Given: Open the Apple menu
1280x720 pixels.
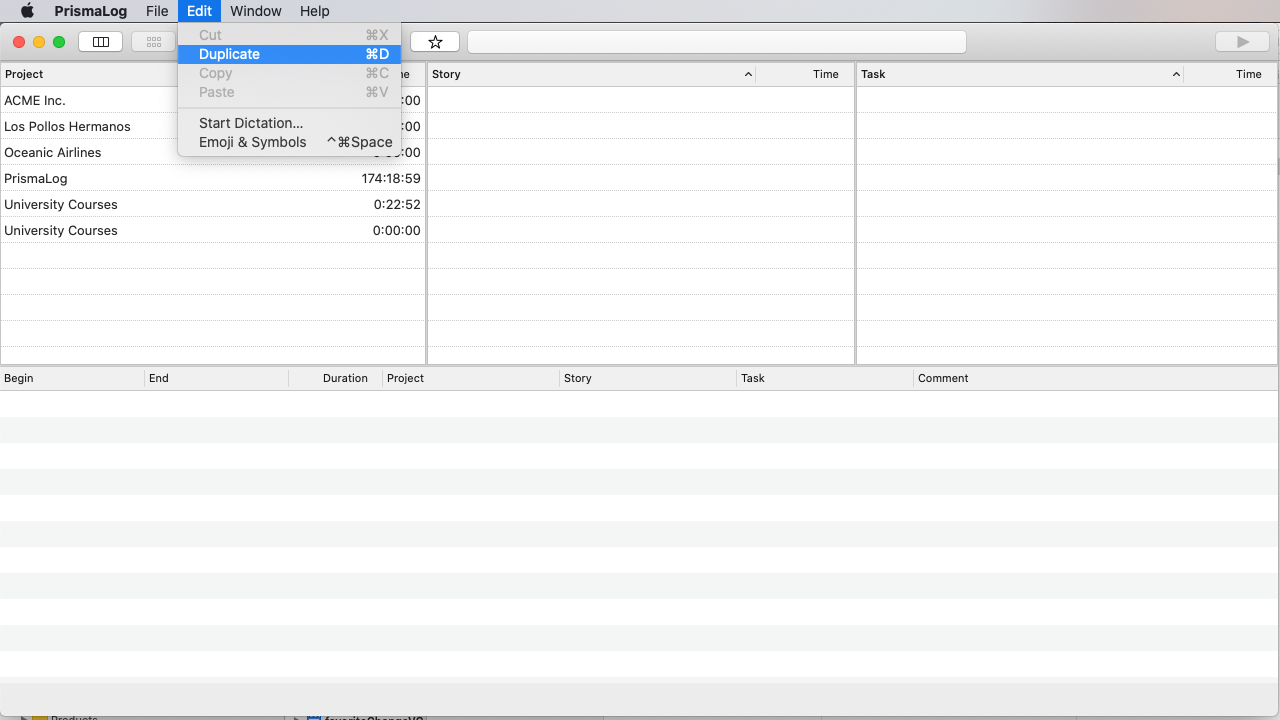Looking at the screenshot, I should [27, 11].
